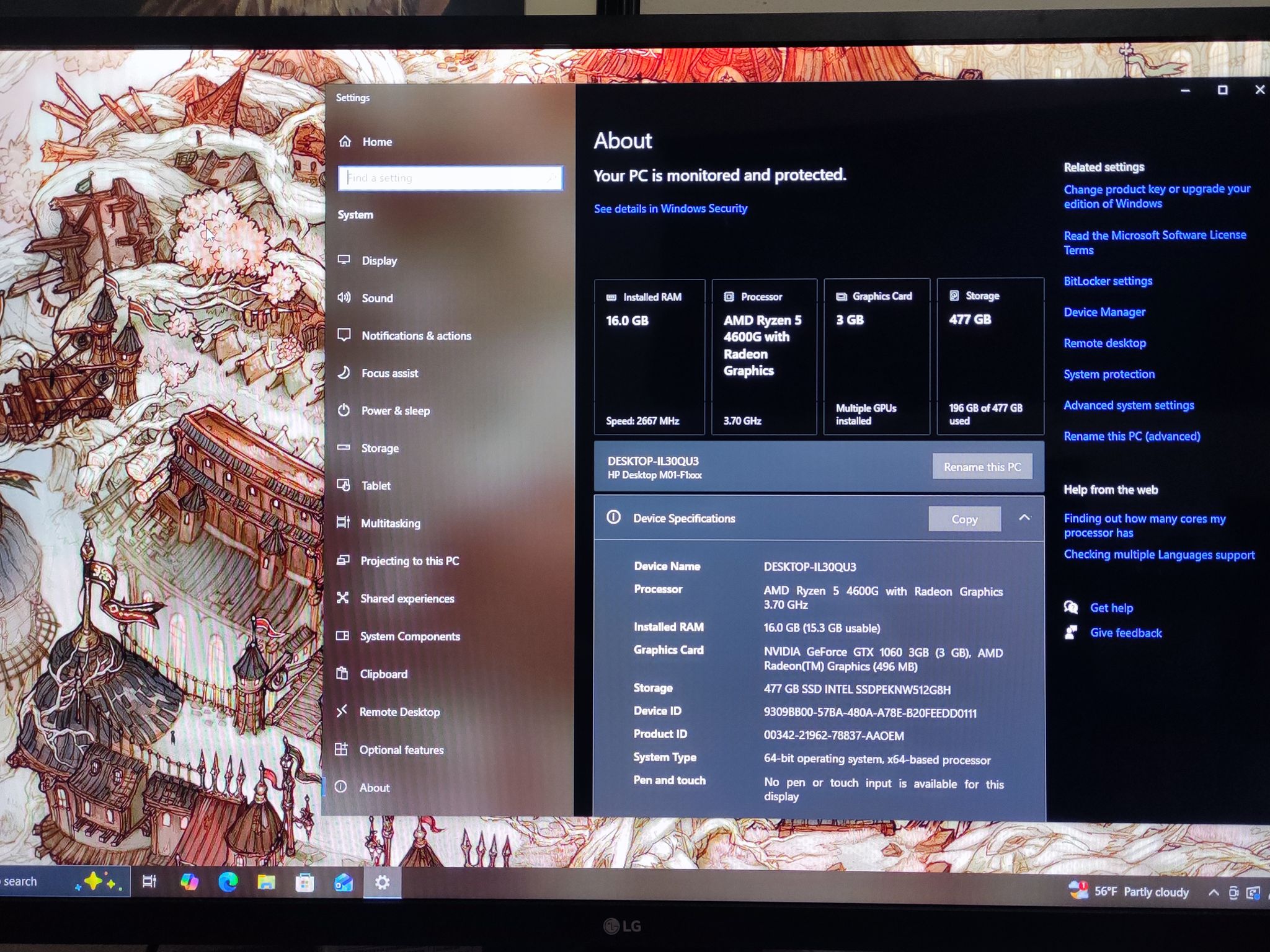Click the Shared experiences icon
Viewport: 1270px width, 952px height.
(343, 598)
